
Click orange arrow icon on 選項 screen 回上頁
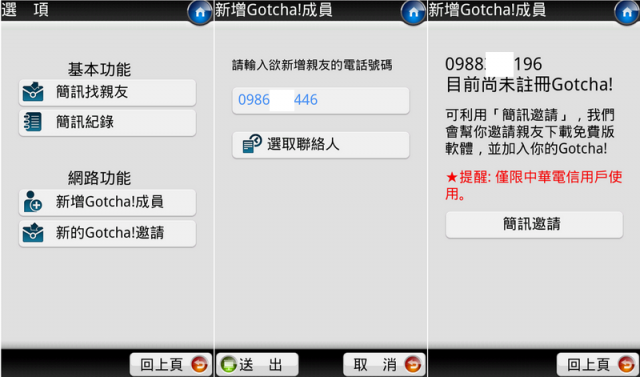[200, 364]
